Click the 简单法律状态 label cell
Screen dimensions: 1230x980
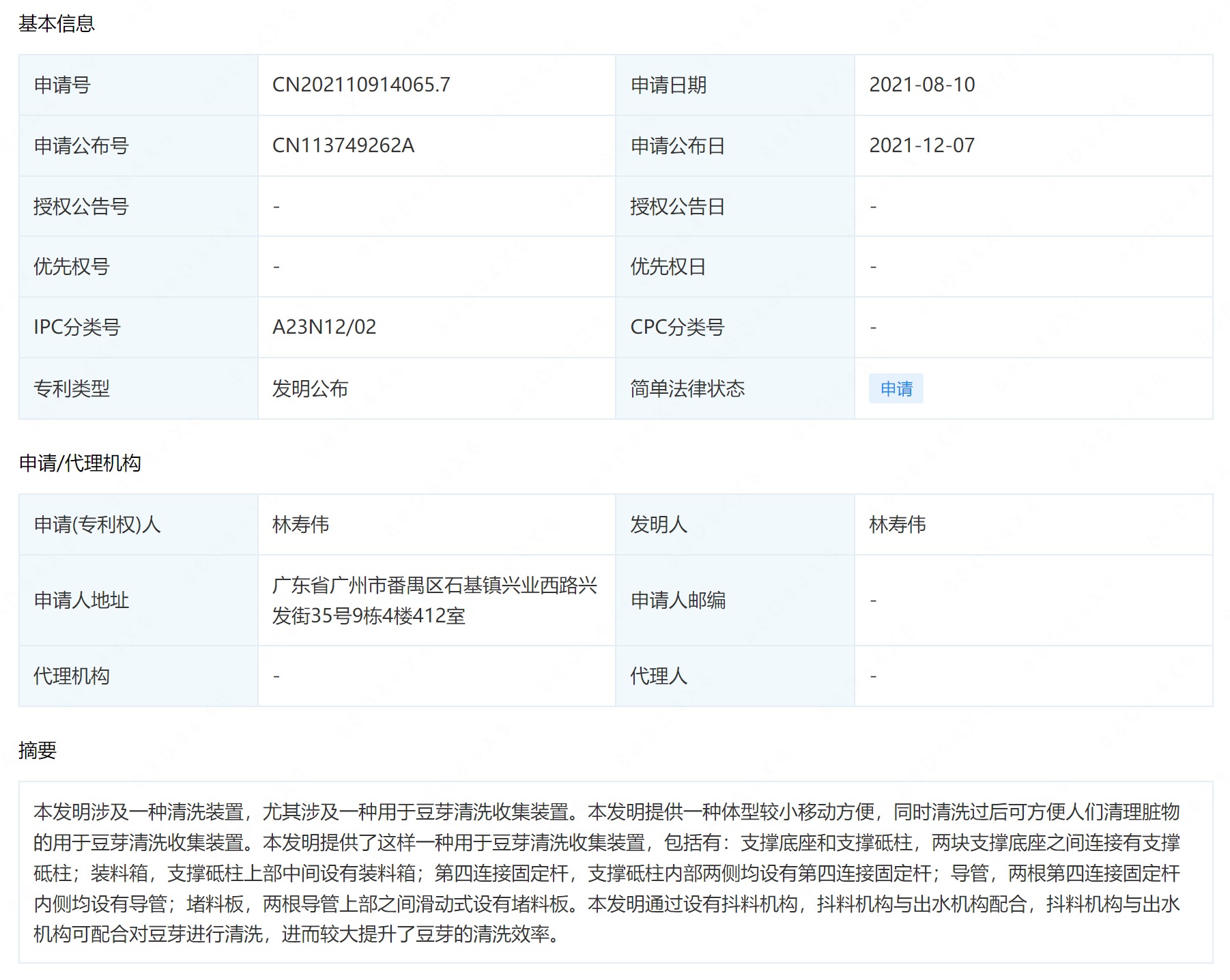pyautogui.click(x=735, y=388)
